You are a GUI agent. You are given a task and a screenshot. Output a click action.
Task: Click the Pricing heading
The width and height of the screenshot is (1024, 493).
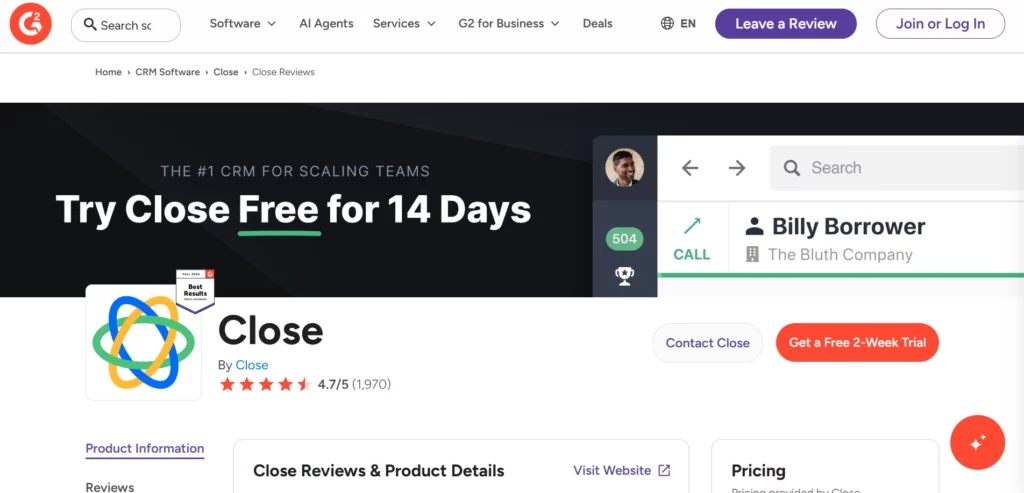click(x=758, y=471)
